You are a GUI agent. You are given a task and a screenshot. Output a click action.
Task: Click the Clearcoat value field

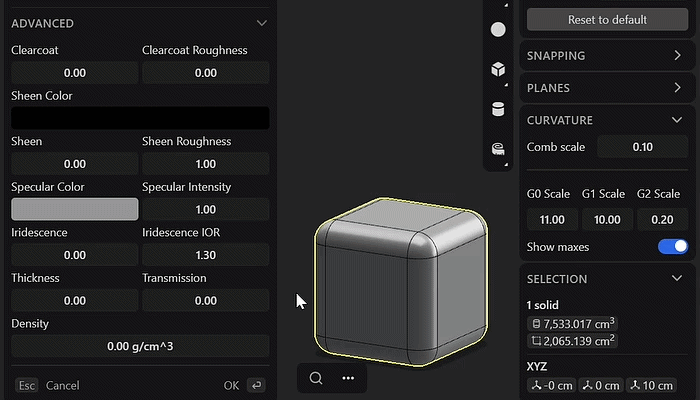75,73
